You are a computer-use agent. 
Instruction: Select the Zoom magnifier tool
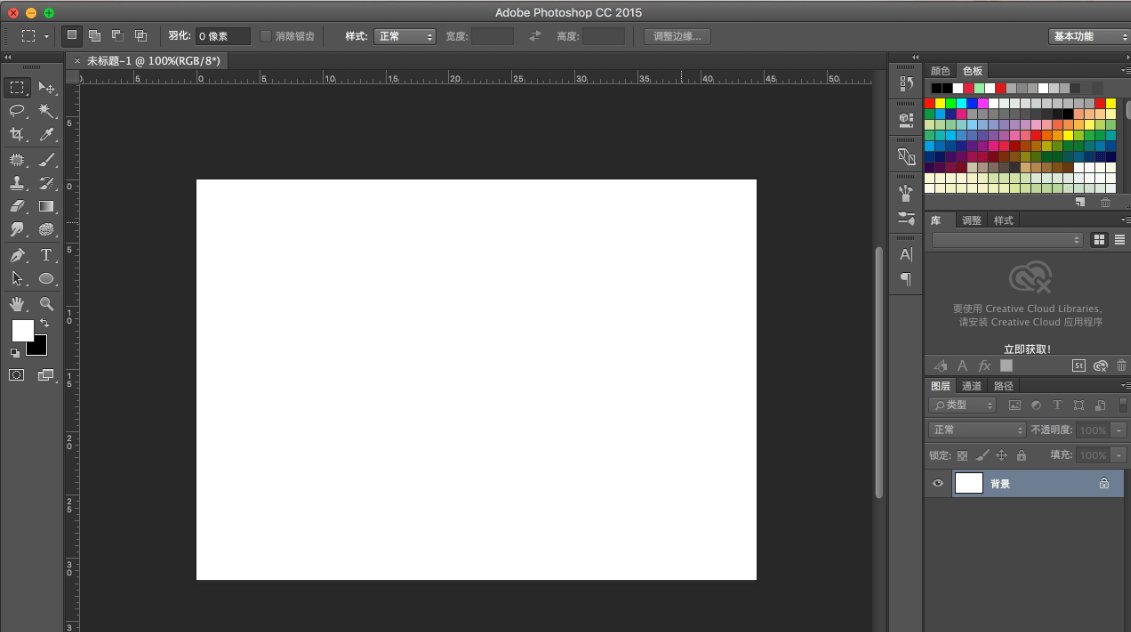click(x=46, y=303)
